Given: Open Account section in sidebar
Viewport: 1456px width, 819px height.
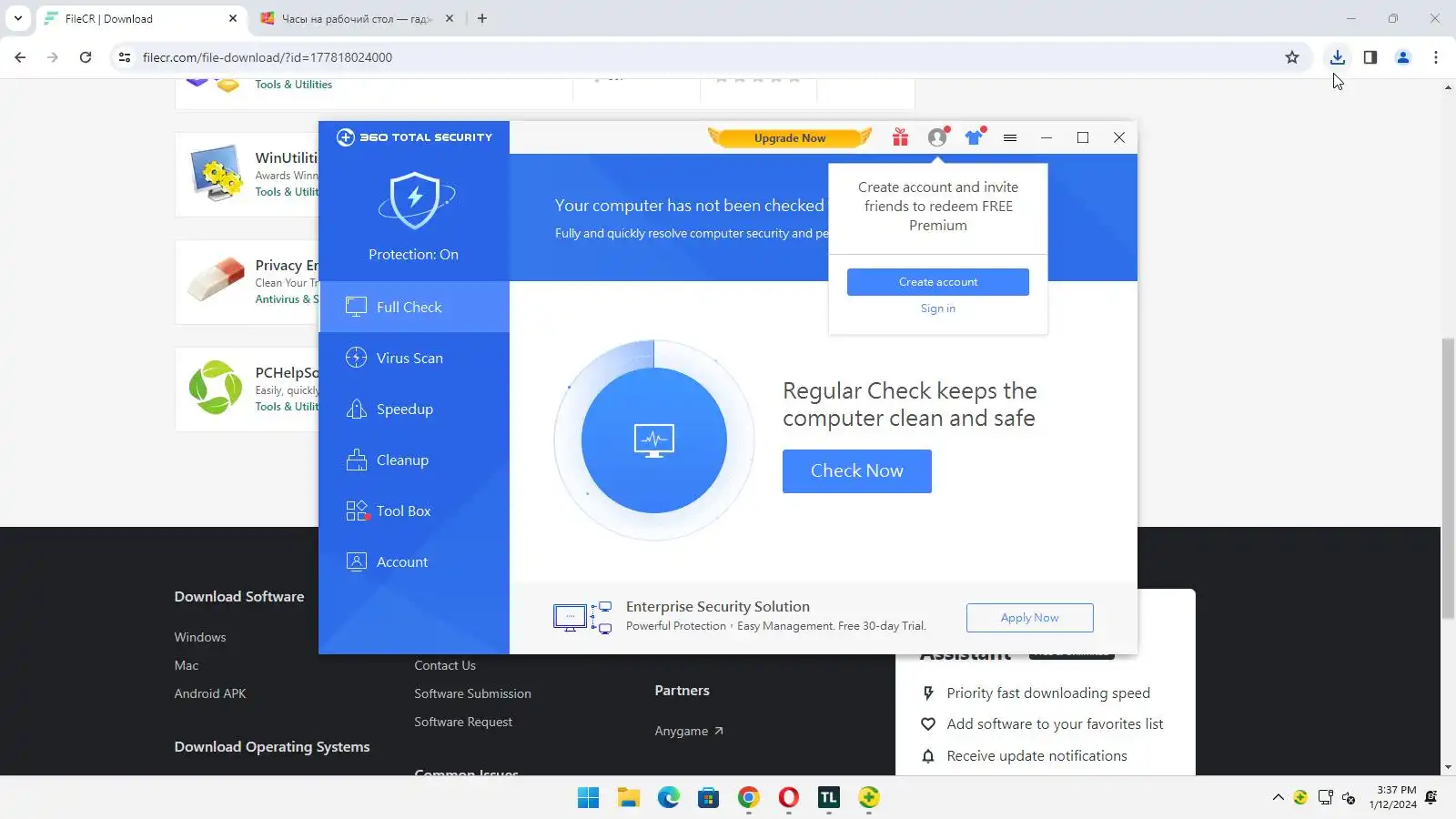Looking at the screenshot, I should [x=414, y=561].
